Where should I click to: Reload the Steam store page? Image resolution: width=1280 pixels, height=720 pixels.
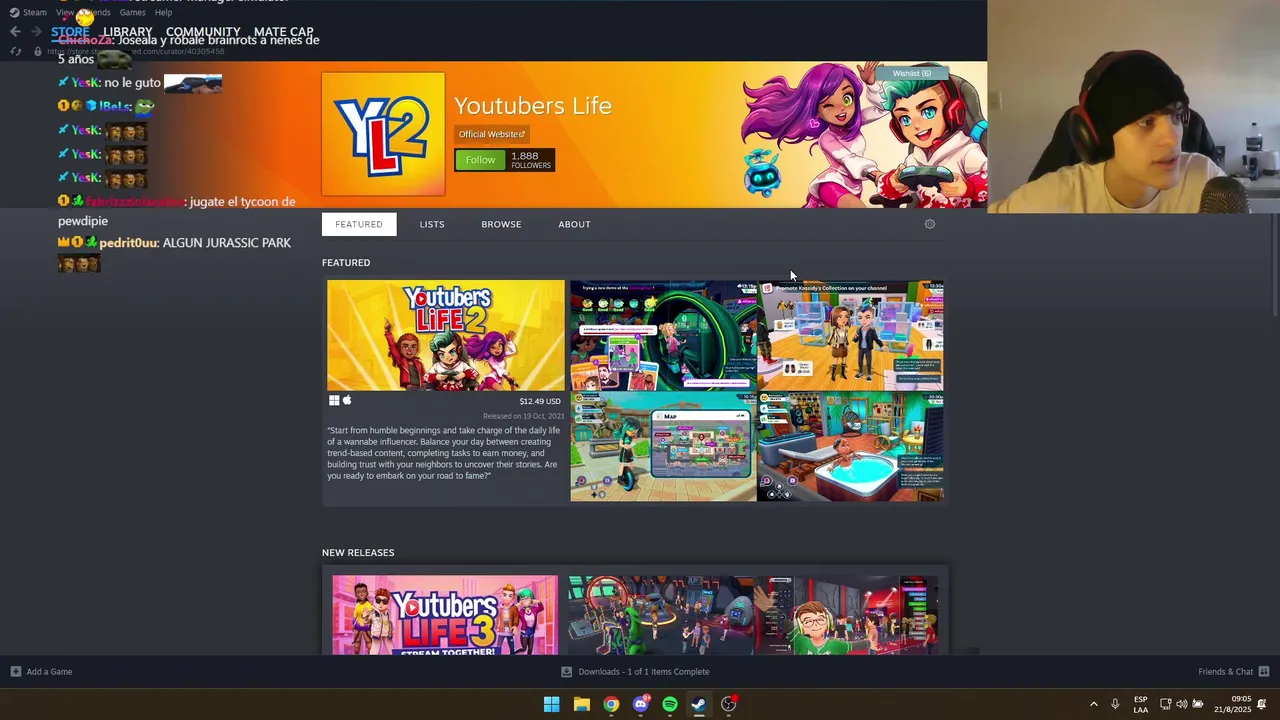pos(15,51)
